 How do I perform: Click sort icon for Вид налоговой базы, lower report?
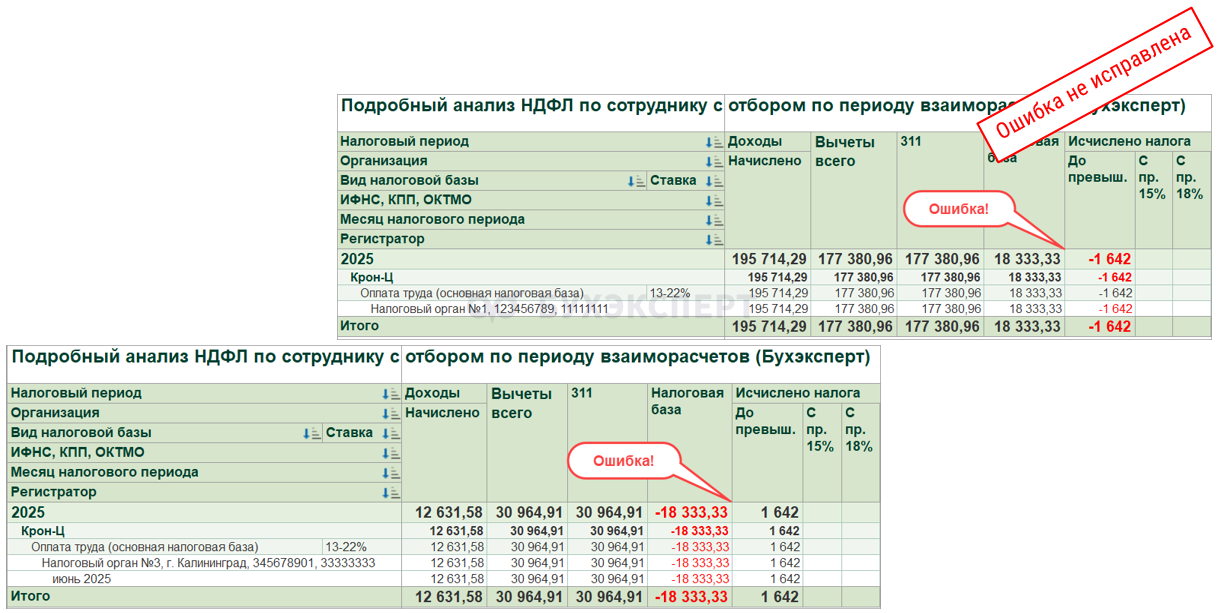coord(312,433)
